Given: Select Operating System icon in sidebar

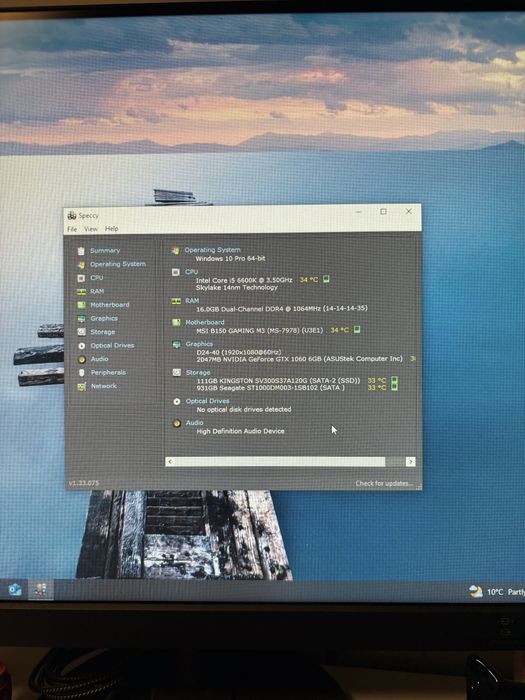Looking at the screenshot, I should pos(81,264).
